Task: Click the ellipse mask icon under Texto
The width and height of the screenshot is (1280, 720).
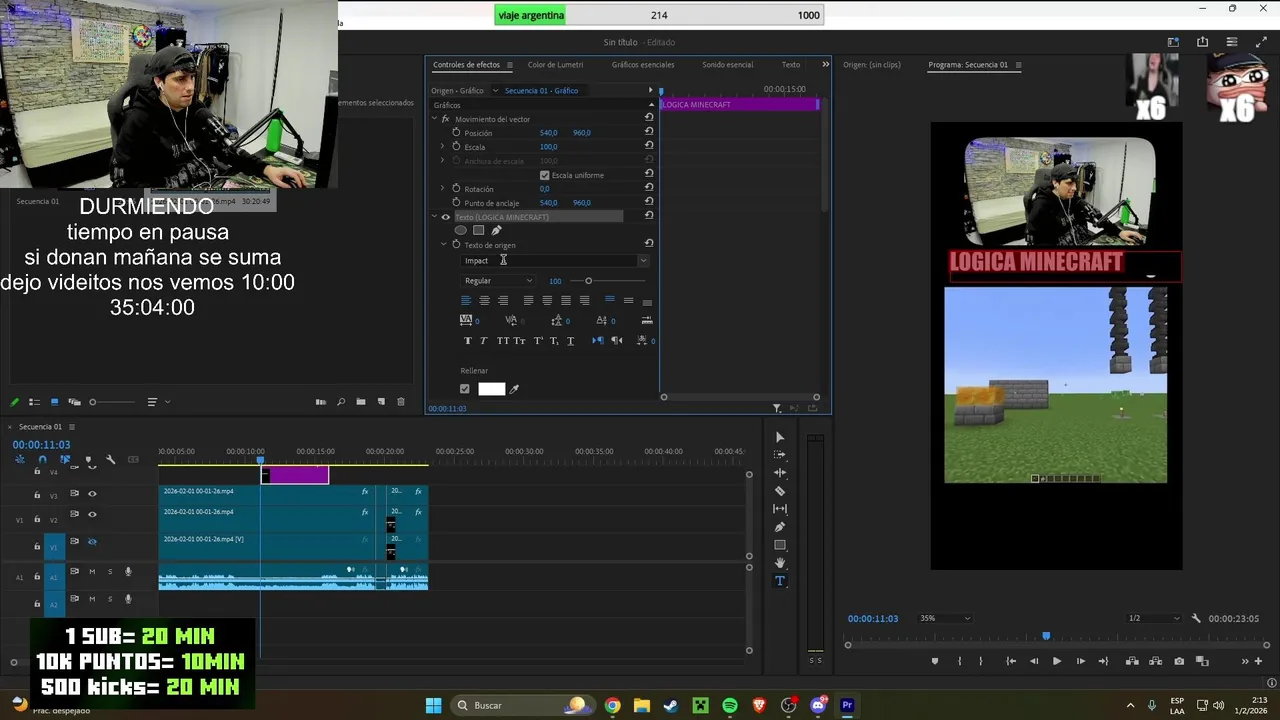Action: [x=461, y=231]
